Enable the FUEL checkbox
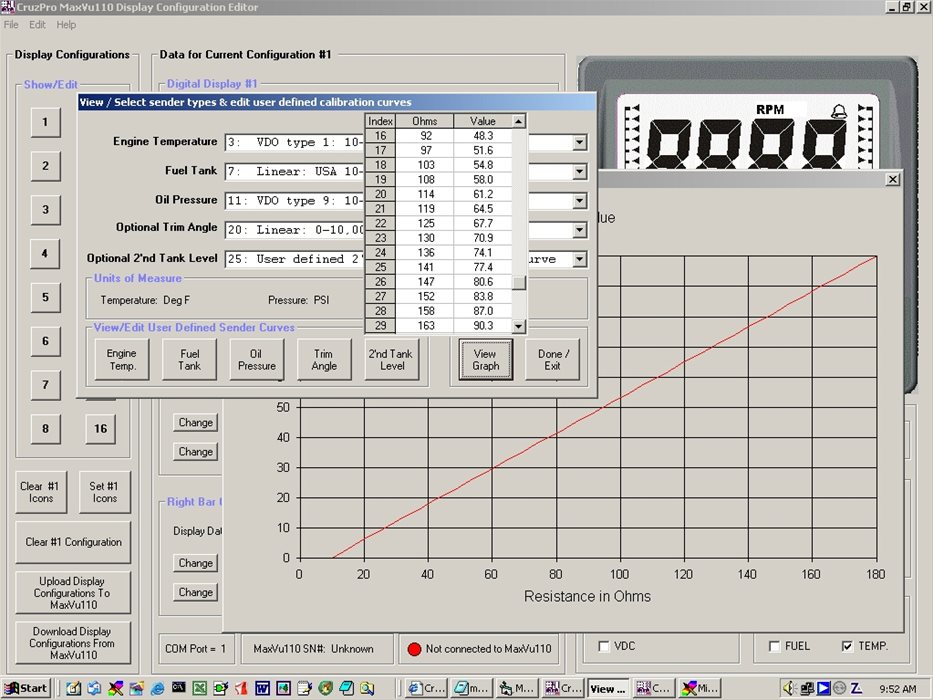Image resolution: width=933 pixels, height=700 pixels. 774,646
